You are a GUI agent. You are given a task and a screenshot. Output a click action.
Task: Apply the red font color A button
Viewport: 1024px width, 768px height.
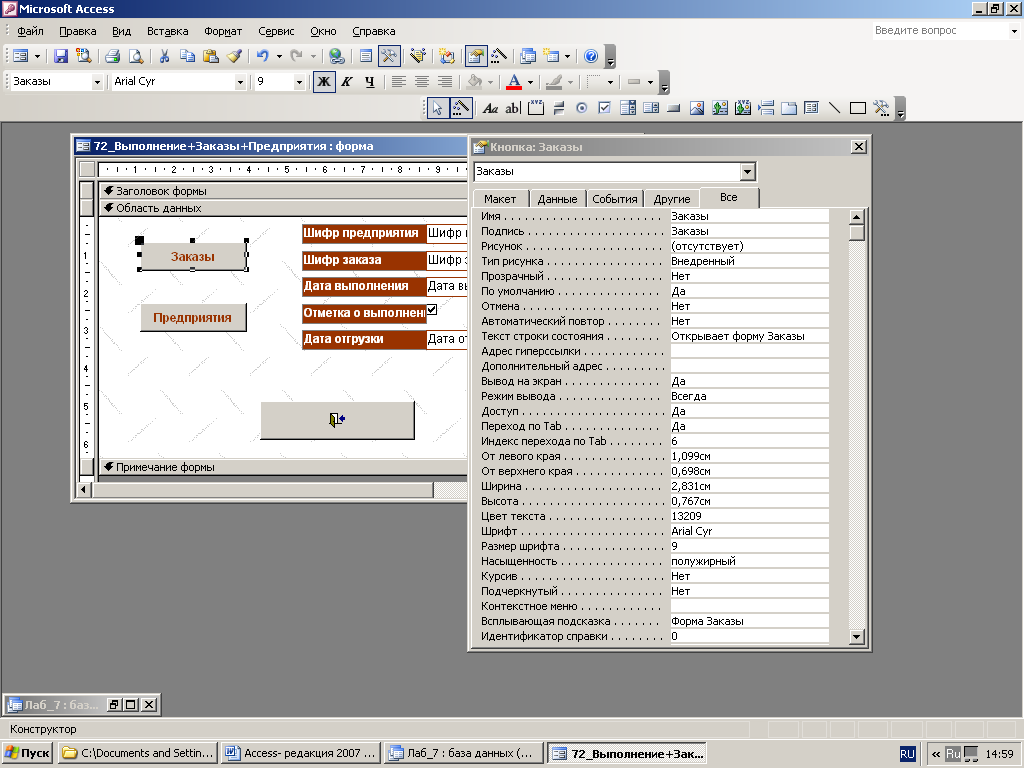coord(514,82)
